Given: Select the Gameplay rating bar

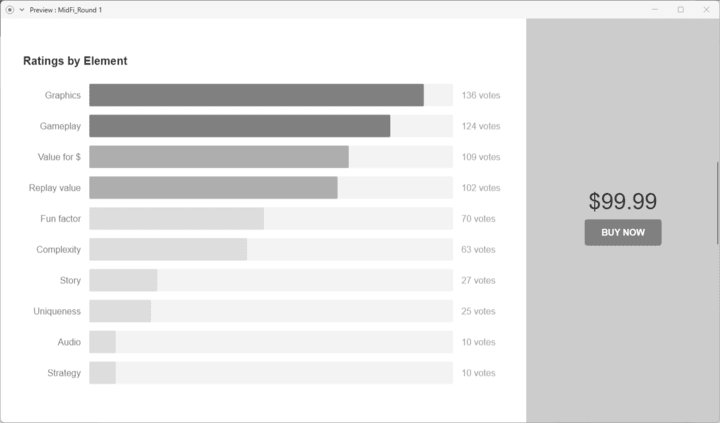Looking at the screenshot, I should 239,126.
